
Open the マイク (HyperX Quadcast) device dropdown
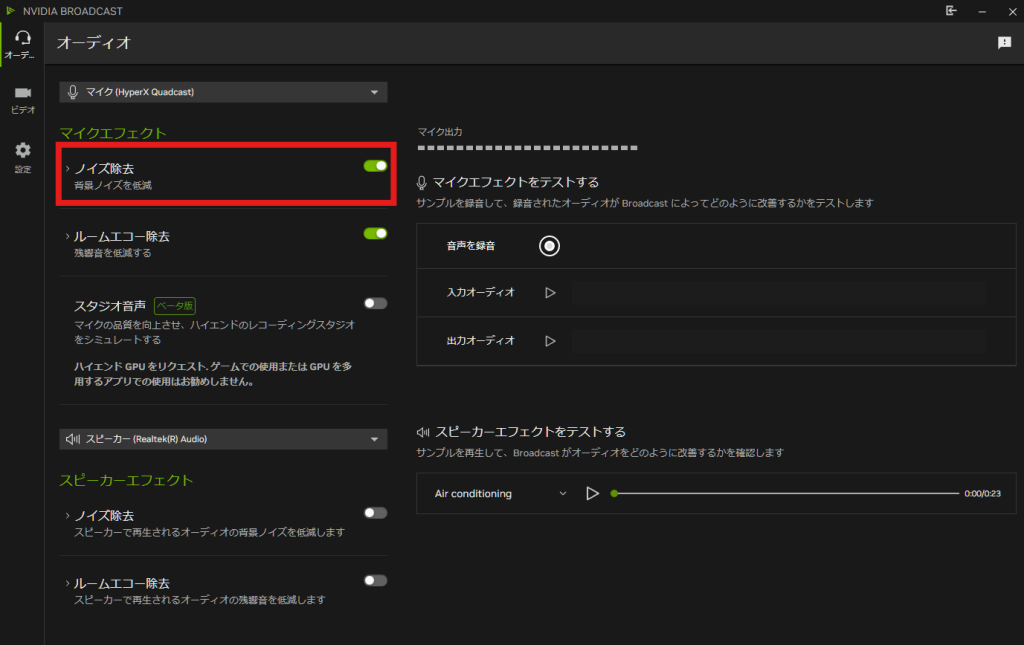coord(223,92)
